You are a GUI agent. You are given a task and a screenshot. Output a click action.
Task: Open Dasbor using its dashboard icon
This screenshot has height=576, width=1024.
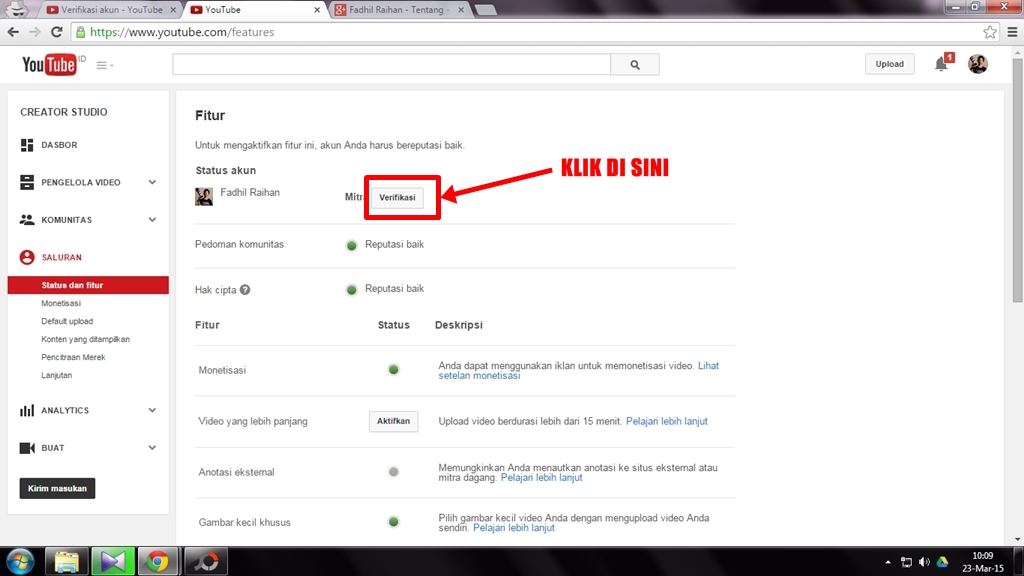pyautogui.click(x=27, y=144)
